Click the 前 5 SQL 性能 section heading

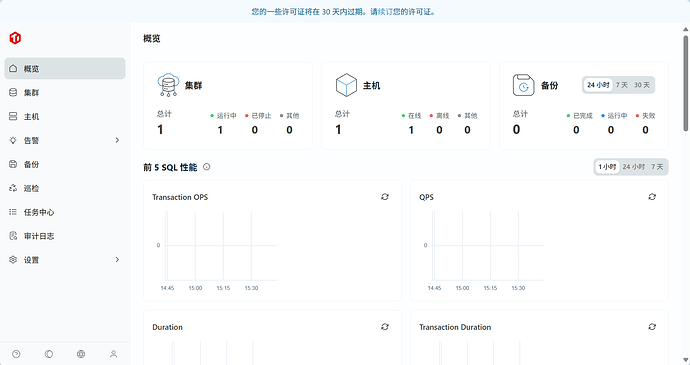click(x=170, y=167)
